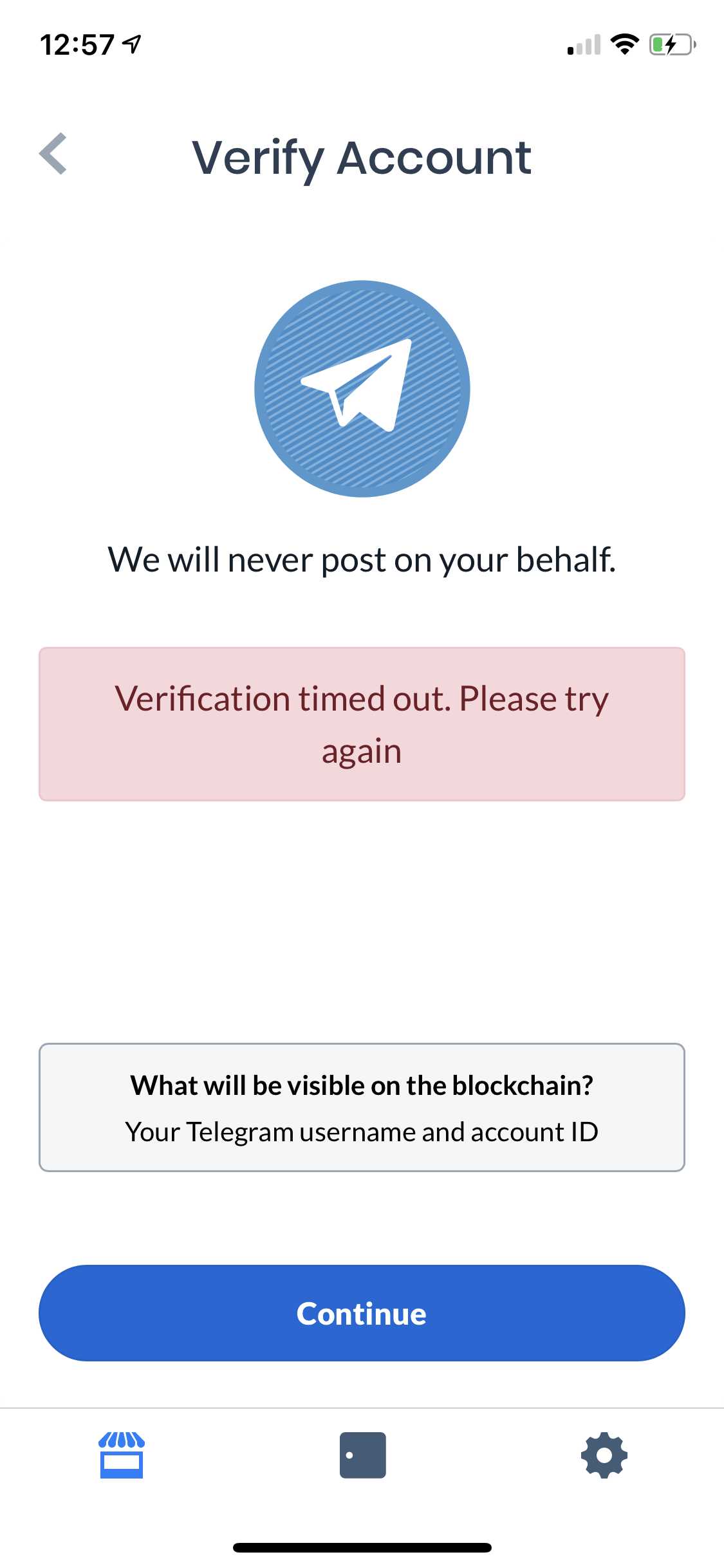This screenshot has height=1568, width=724.
Task: Tap the time display in status bar
Action: click(77, 44)
